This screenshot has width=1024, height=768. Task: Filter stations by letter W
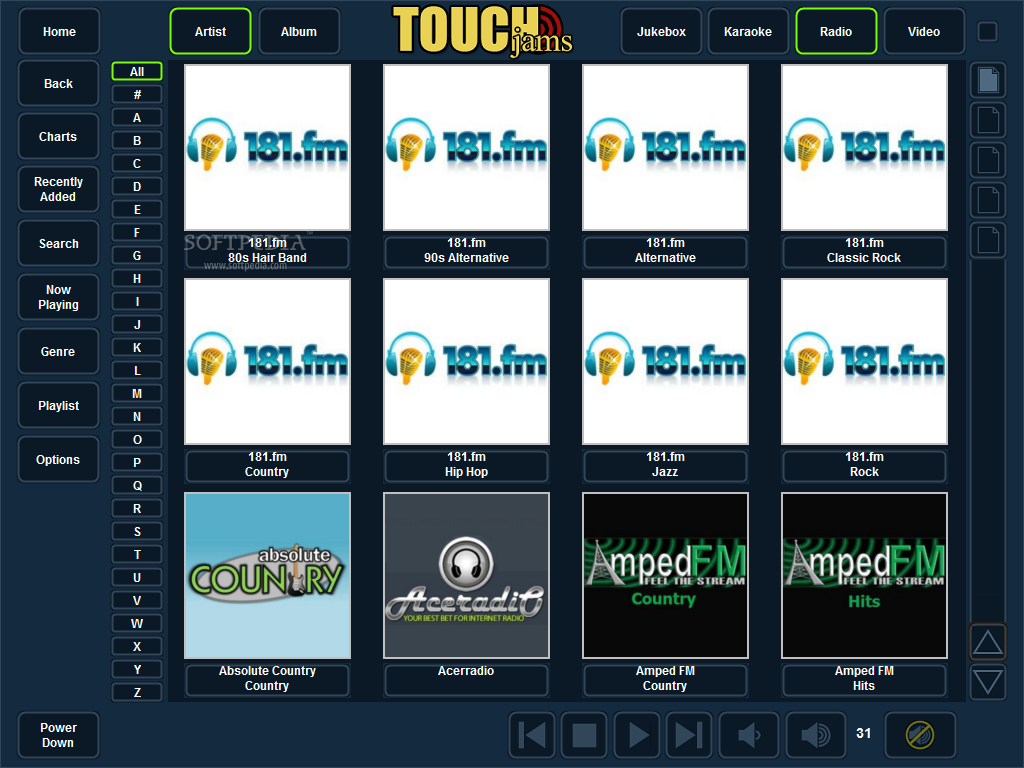click(137, 624)
